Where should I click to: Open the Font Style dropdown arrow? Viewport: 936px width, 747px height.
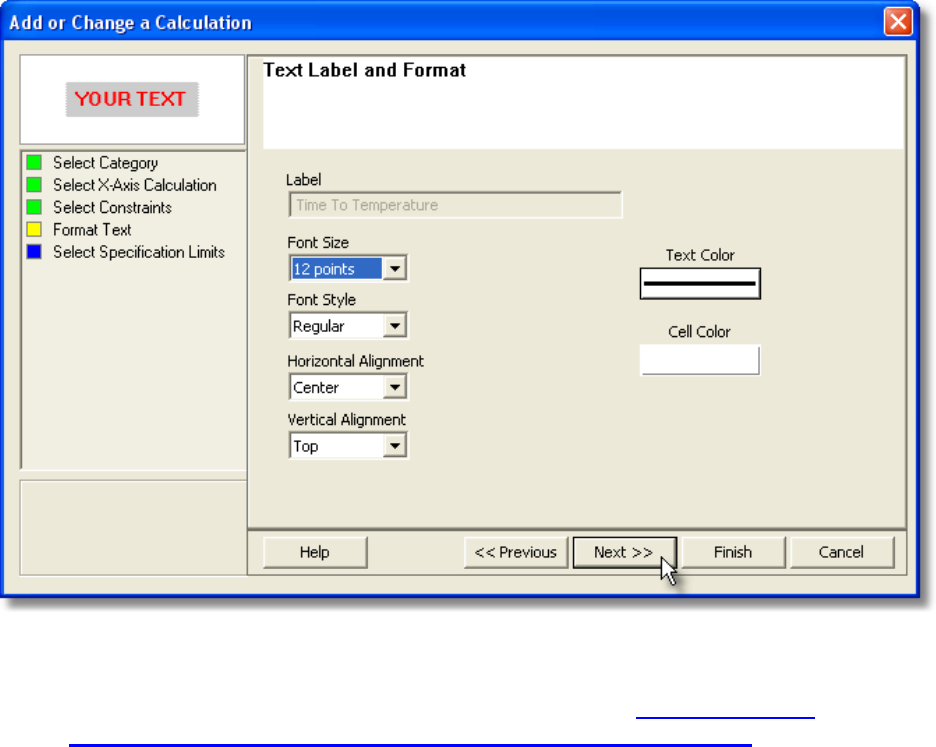[394, 326]
